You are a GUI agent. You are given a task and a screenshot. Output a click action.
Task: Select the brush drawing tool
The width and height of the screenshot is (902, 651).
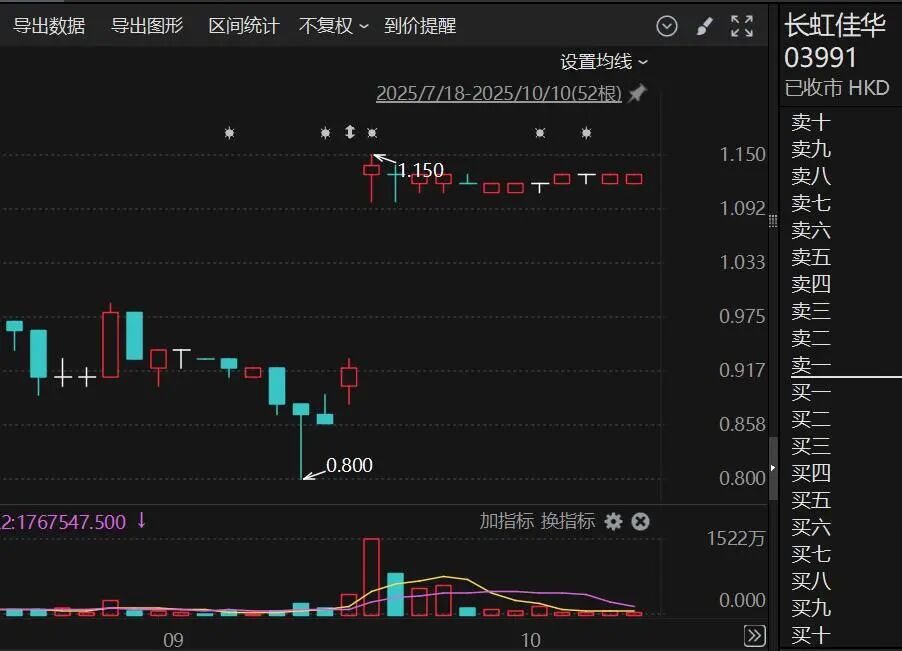click(704, 26)
